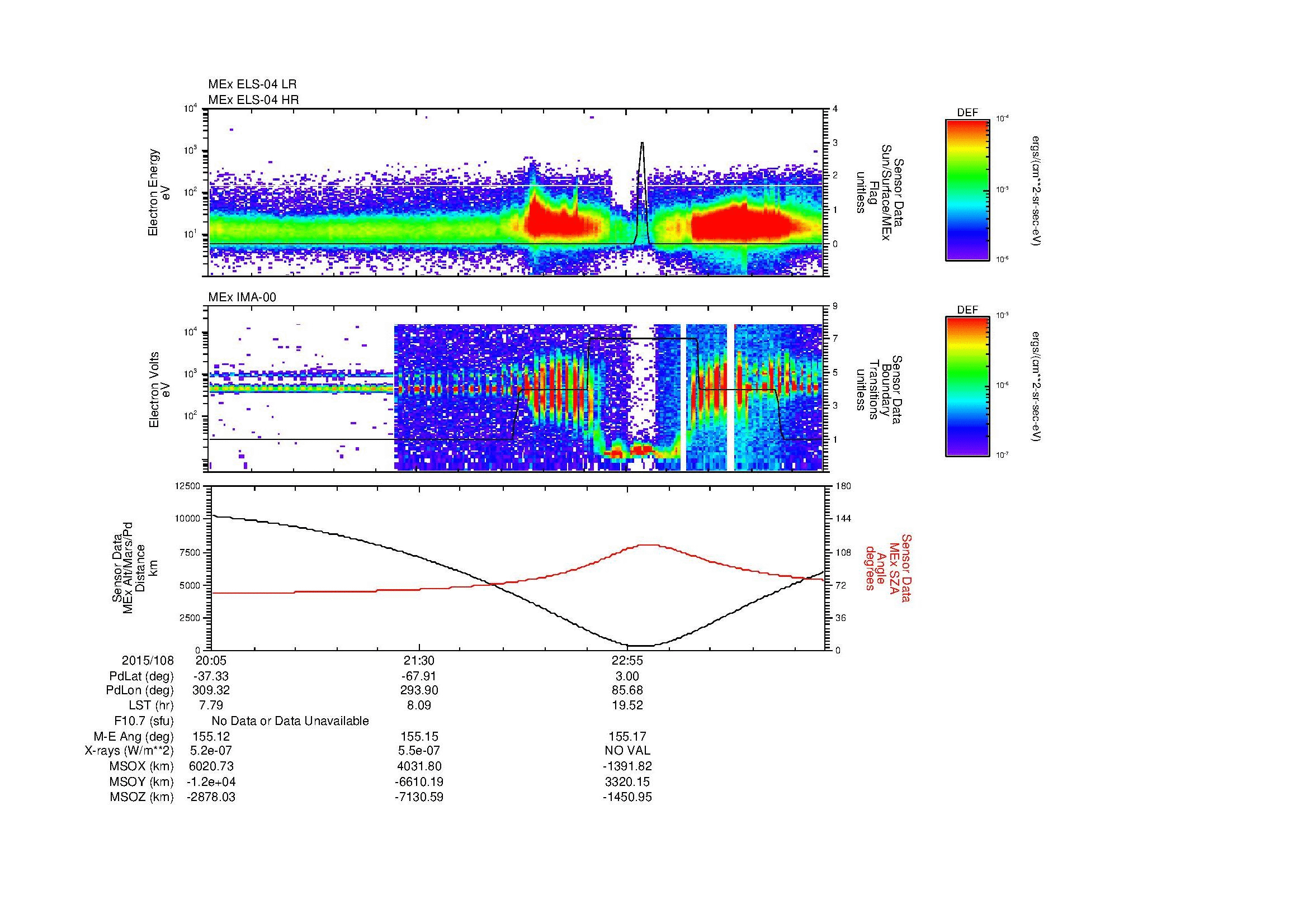The height and width of the screenshot is (924, 1308).
Task: Select 'No Data or Data Unavailable' text
Action: pyautogui.click(x=290, y=721)
